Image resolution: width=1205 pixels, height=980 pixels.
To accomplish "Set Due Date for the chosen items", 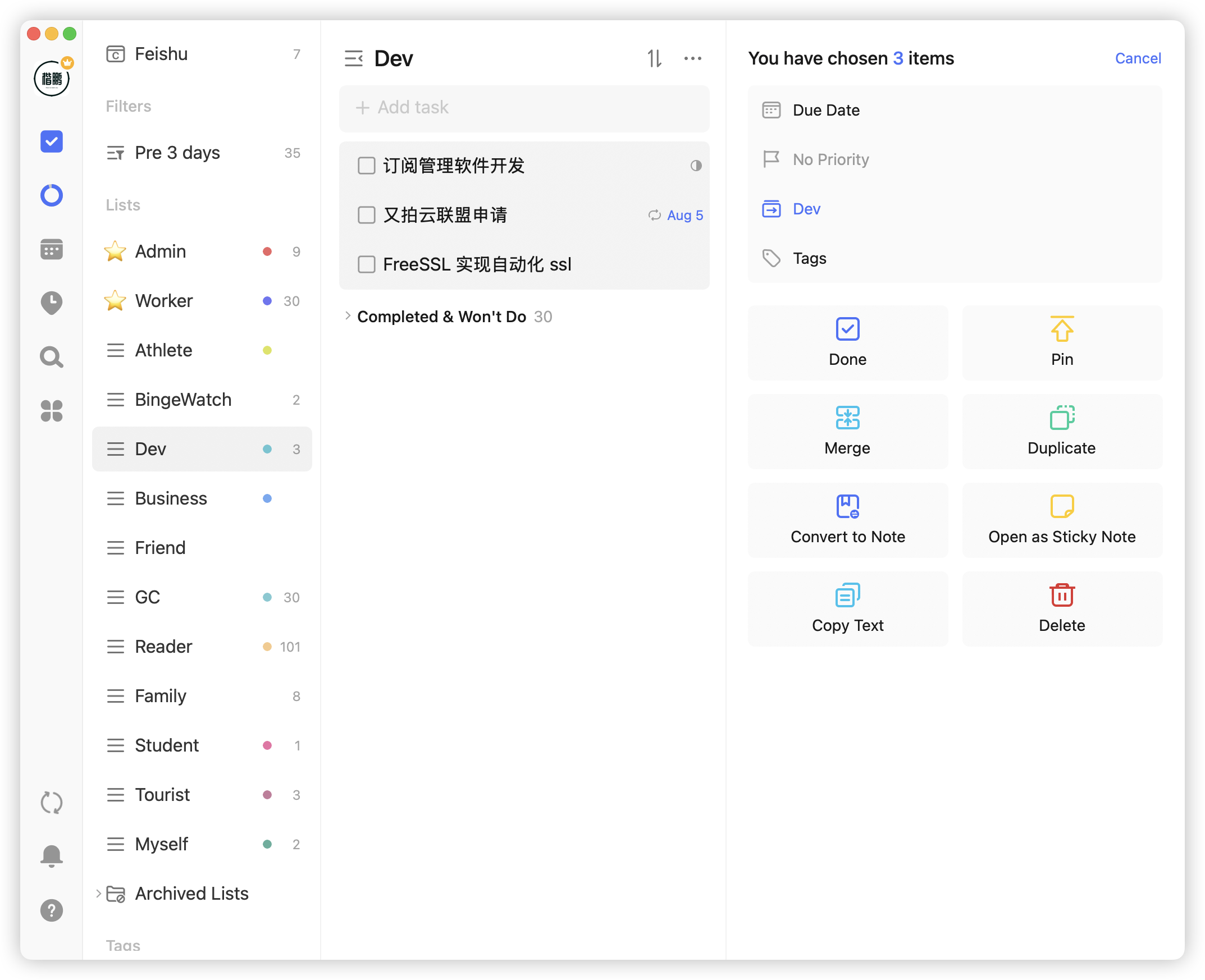I will (825, 110).
